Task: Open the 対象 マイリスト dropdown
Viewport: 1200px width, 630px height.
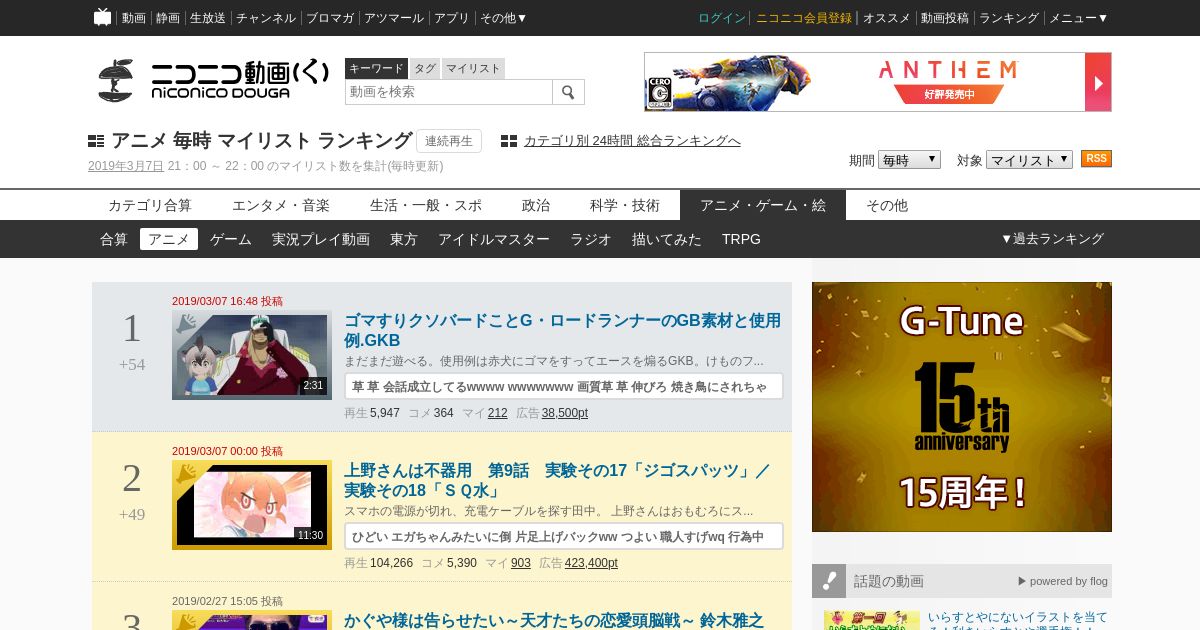Action: [x=1029, y=160]
